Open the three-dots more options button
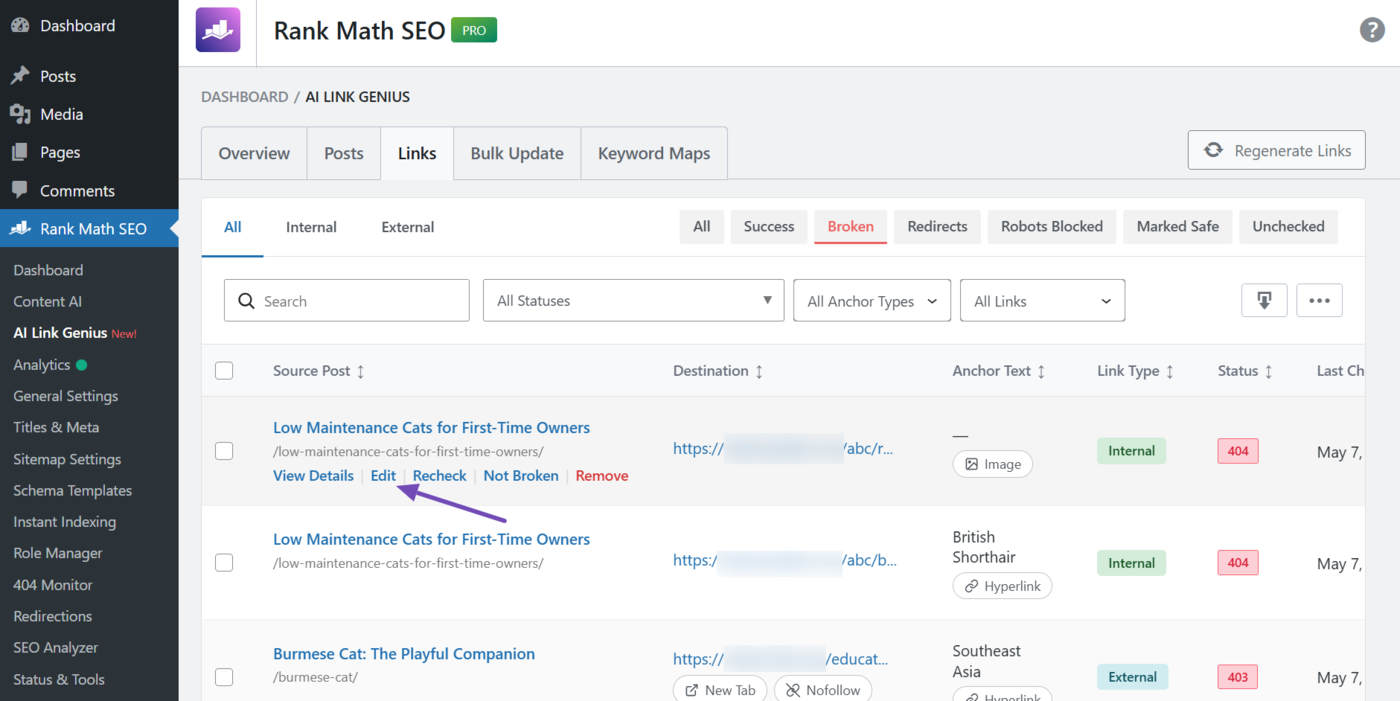The image size is (1400, 701). [1319, 300]
